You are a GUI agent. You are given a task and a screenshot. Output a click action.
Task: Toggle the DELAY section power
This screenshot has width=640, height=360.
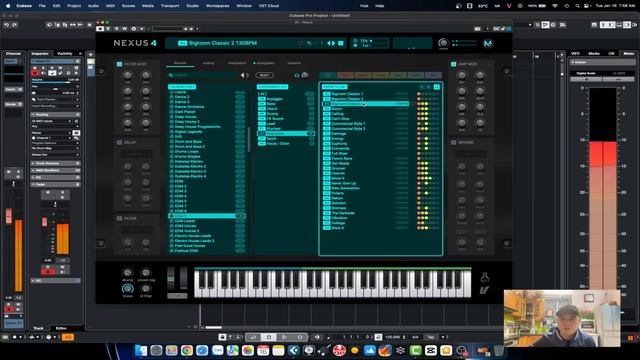[x=120, y=142]
